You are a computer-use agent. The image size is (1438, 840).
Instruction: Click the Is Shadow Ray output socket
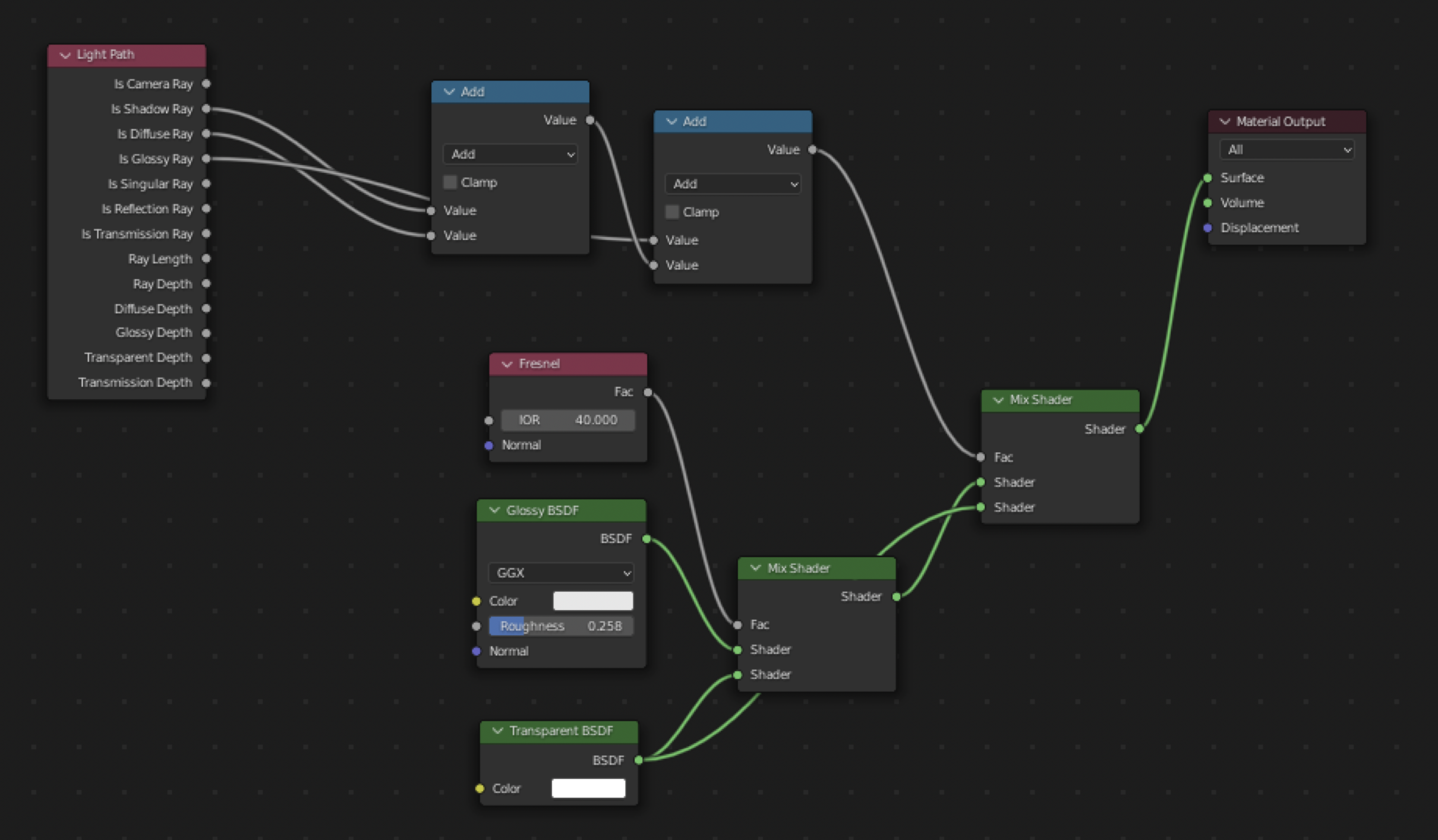(x=207, y=109)
